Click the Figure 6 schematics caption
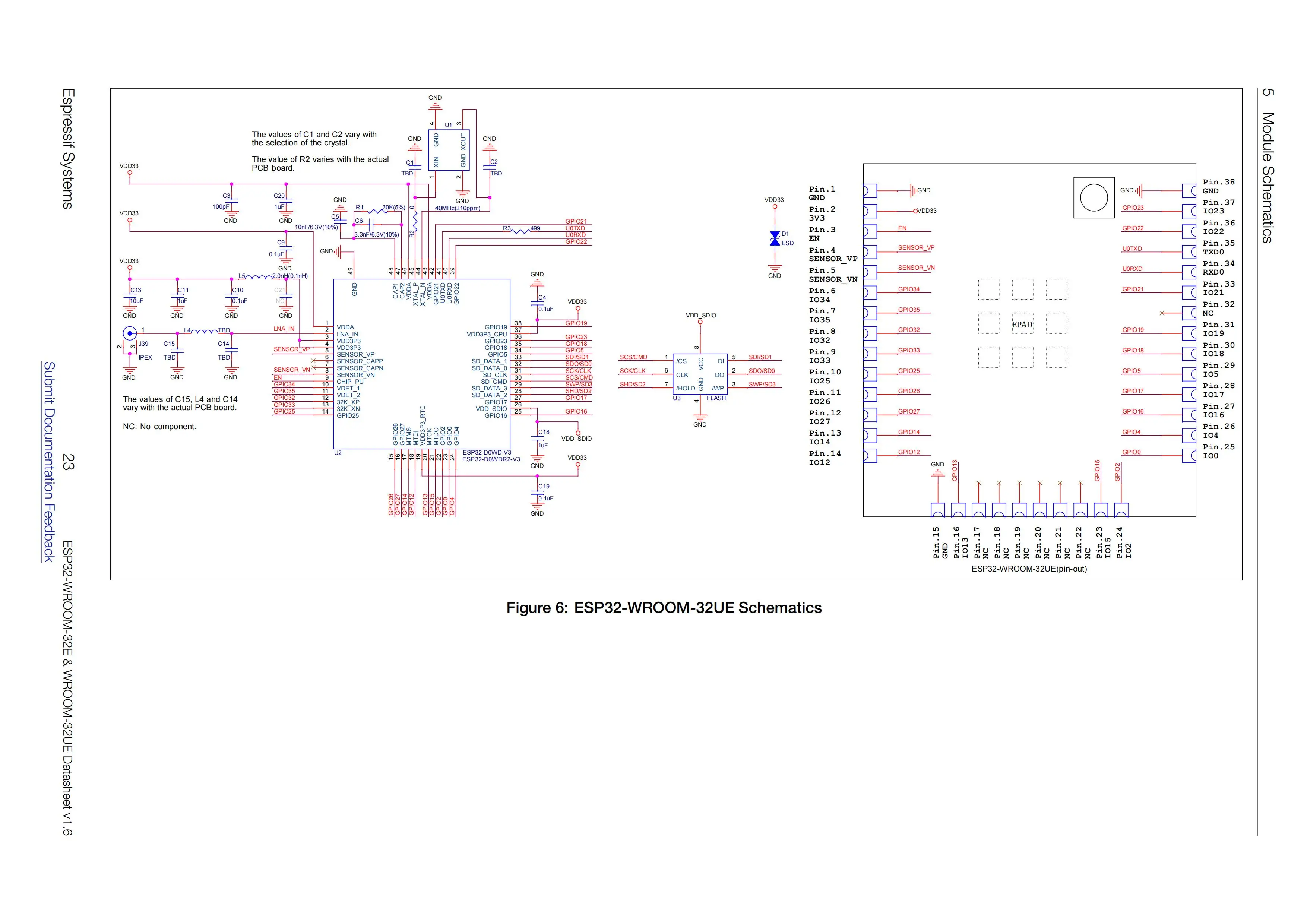Image resolution: width=1307 pixels, height=924 pixels. pos(664,608)
